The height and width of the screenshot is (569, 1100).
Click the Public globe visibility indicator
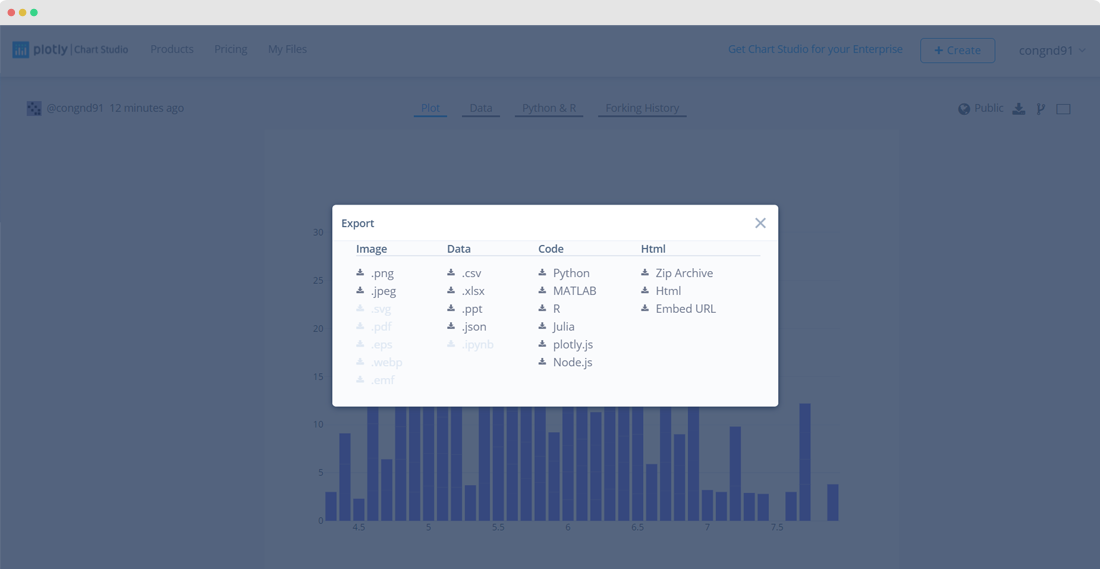[981, 108]
